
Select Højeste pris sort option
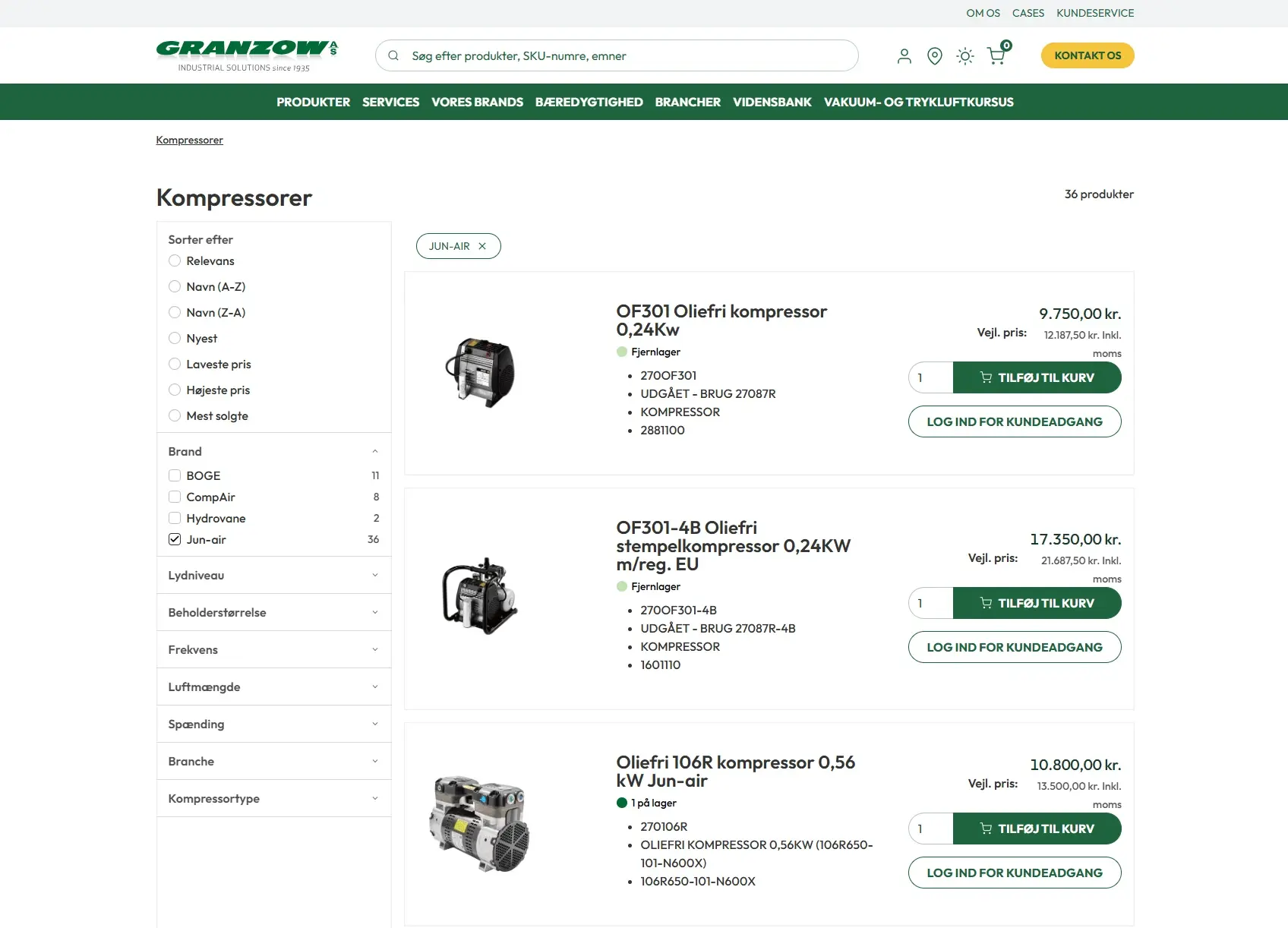[x=175, y=390]
